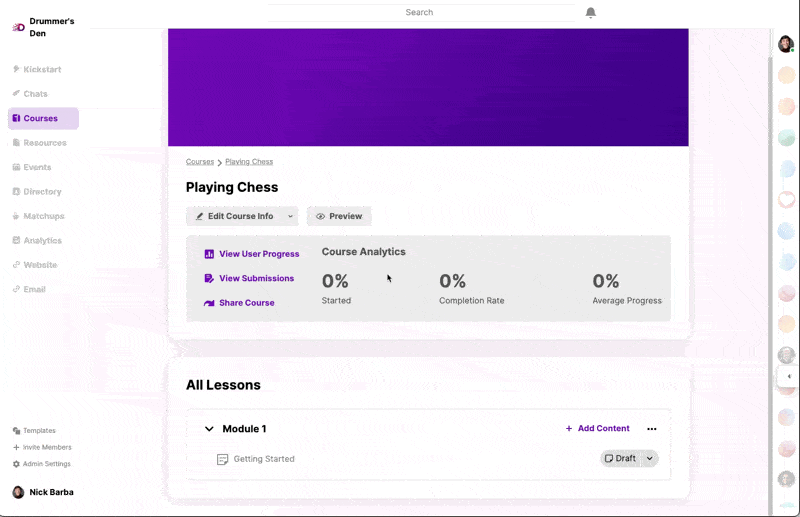Click the Admin Settings gear icon
The image size is (800, 517).
click(16, 464)
